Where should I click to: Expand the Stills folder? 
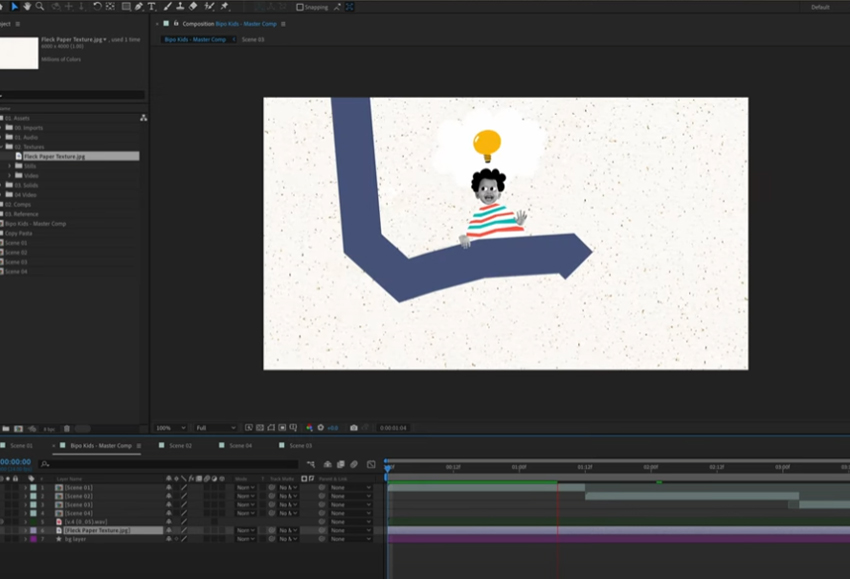coord(9,166)
